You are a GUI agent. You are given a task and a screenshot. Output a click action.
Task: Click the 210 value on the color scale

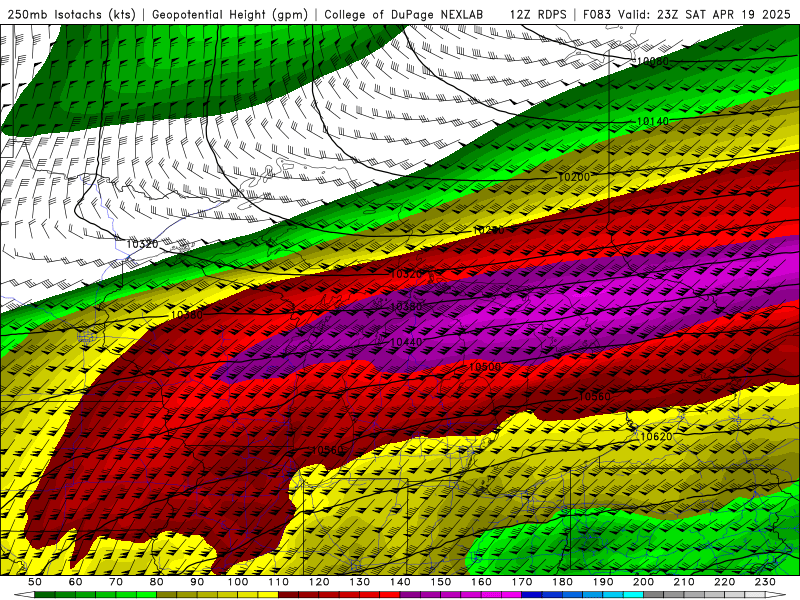[x=684, y=582]
